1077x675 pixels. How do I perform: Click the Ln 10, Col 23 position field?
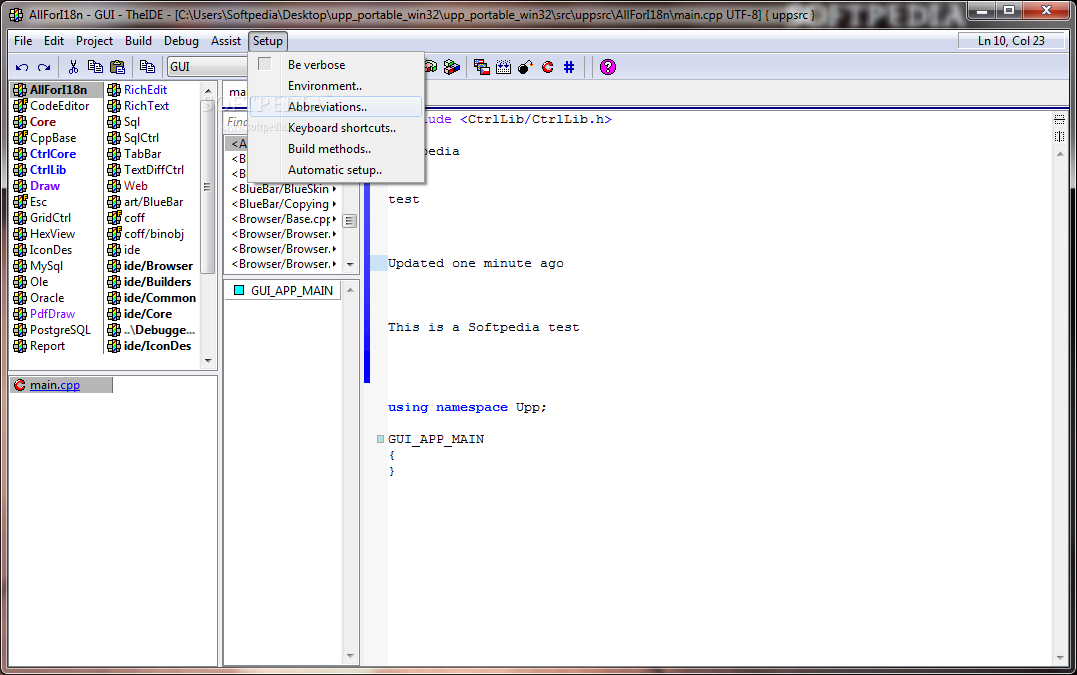pos(1011,41)
